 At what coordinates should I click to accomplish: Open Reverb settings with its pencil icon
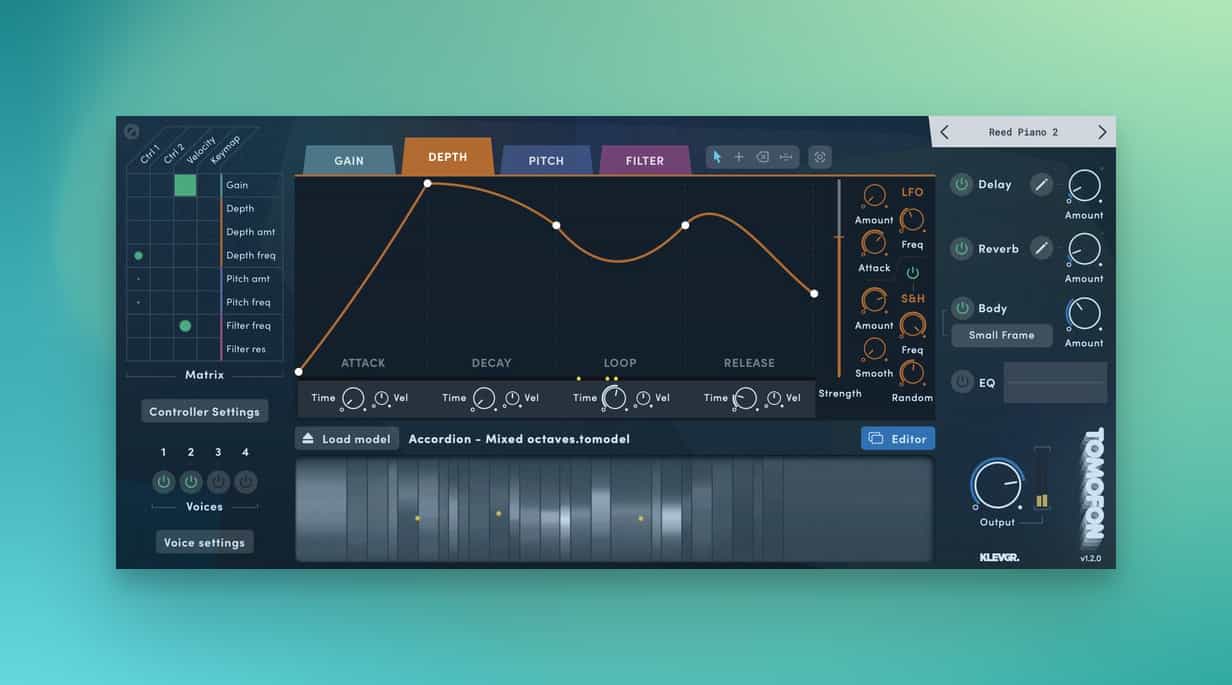(x=1042, y=248)
